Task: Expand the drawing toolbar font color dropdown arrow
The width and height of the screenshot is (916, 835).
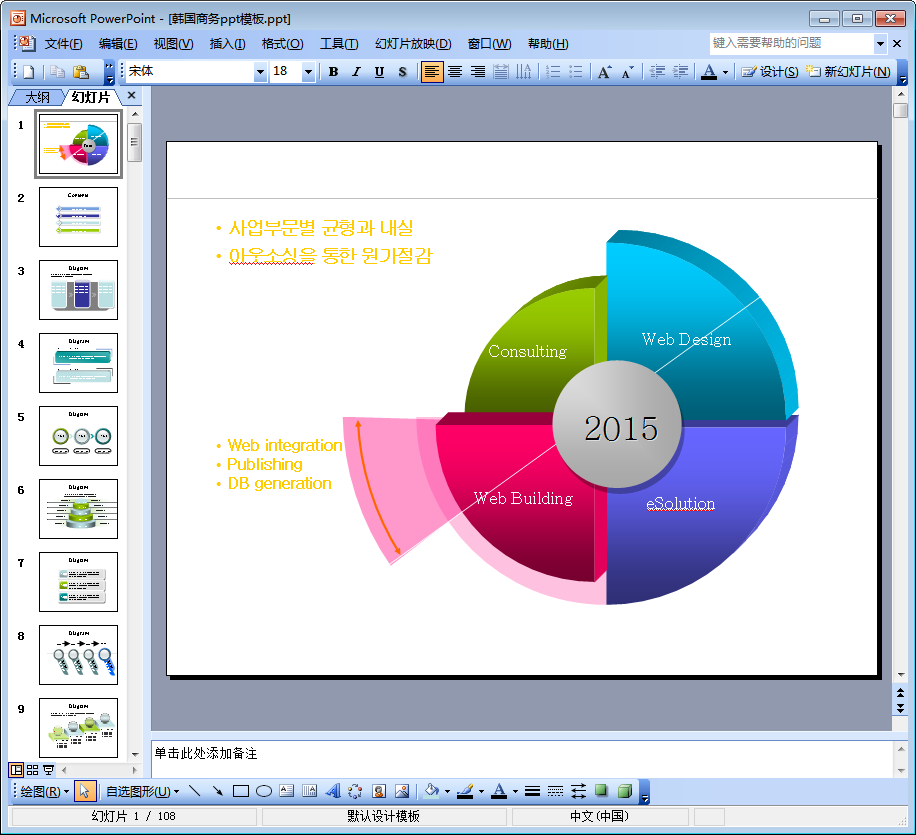Action: [515, 791]
